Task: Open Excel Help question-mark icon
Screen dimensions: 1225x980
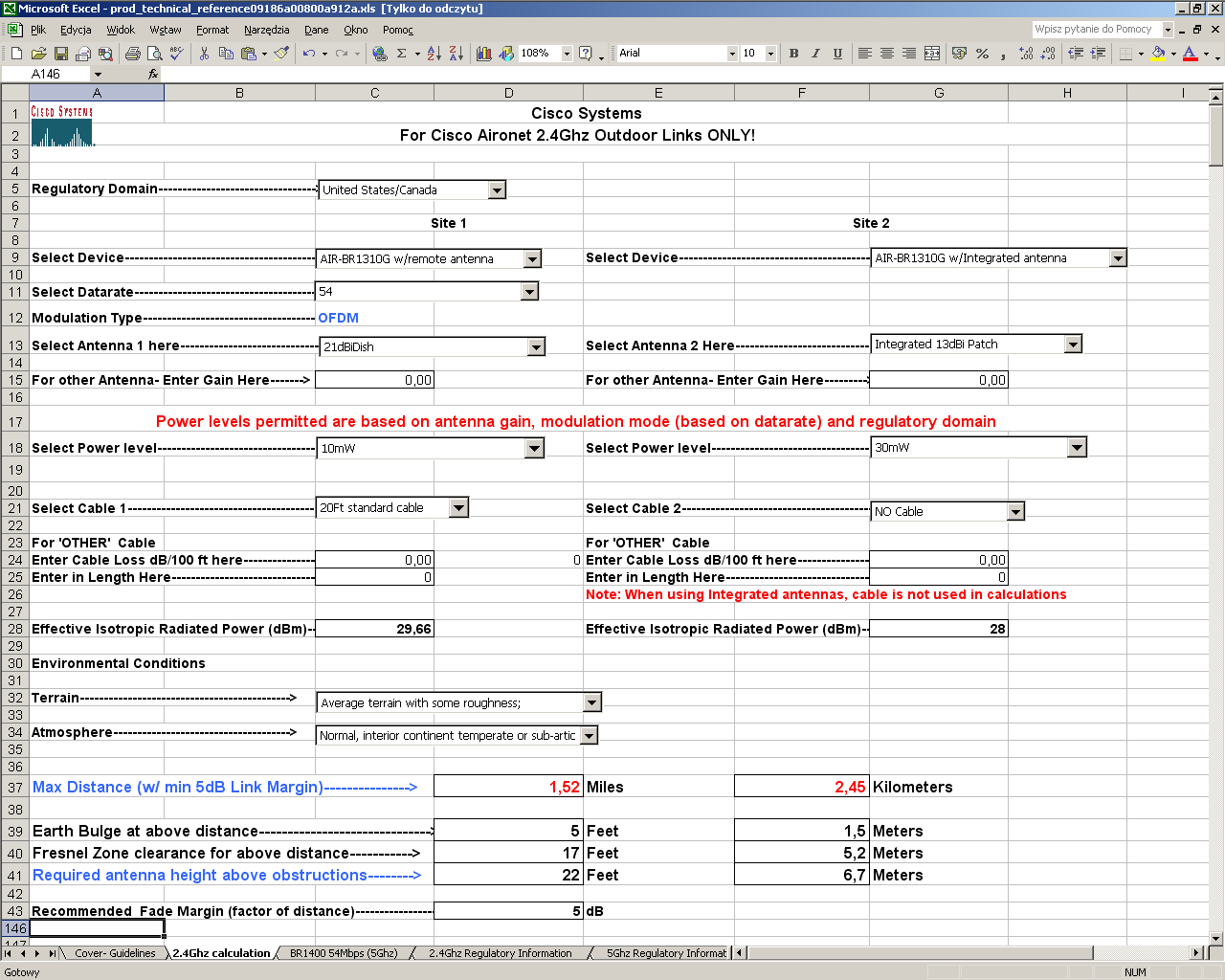Action: point(586,54)
